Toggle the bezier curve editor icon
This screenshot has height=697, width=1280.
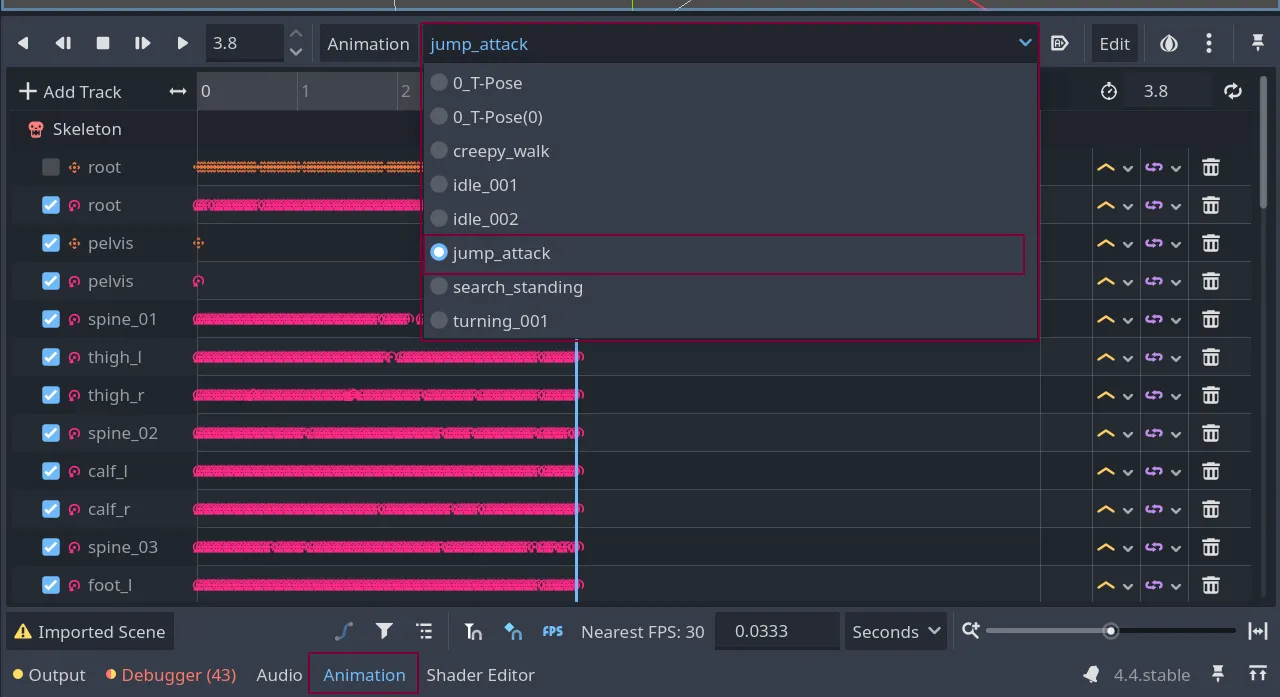[344, 631]
